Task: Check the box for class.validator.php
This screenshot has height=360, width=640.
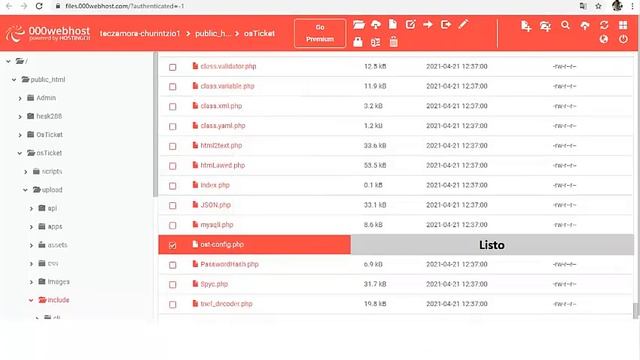Action: click(x=173, y=67)
